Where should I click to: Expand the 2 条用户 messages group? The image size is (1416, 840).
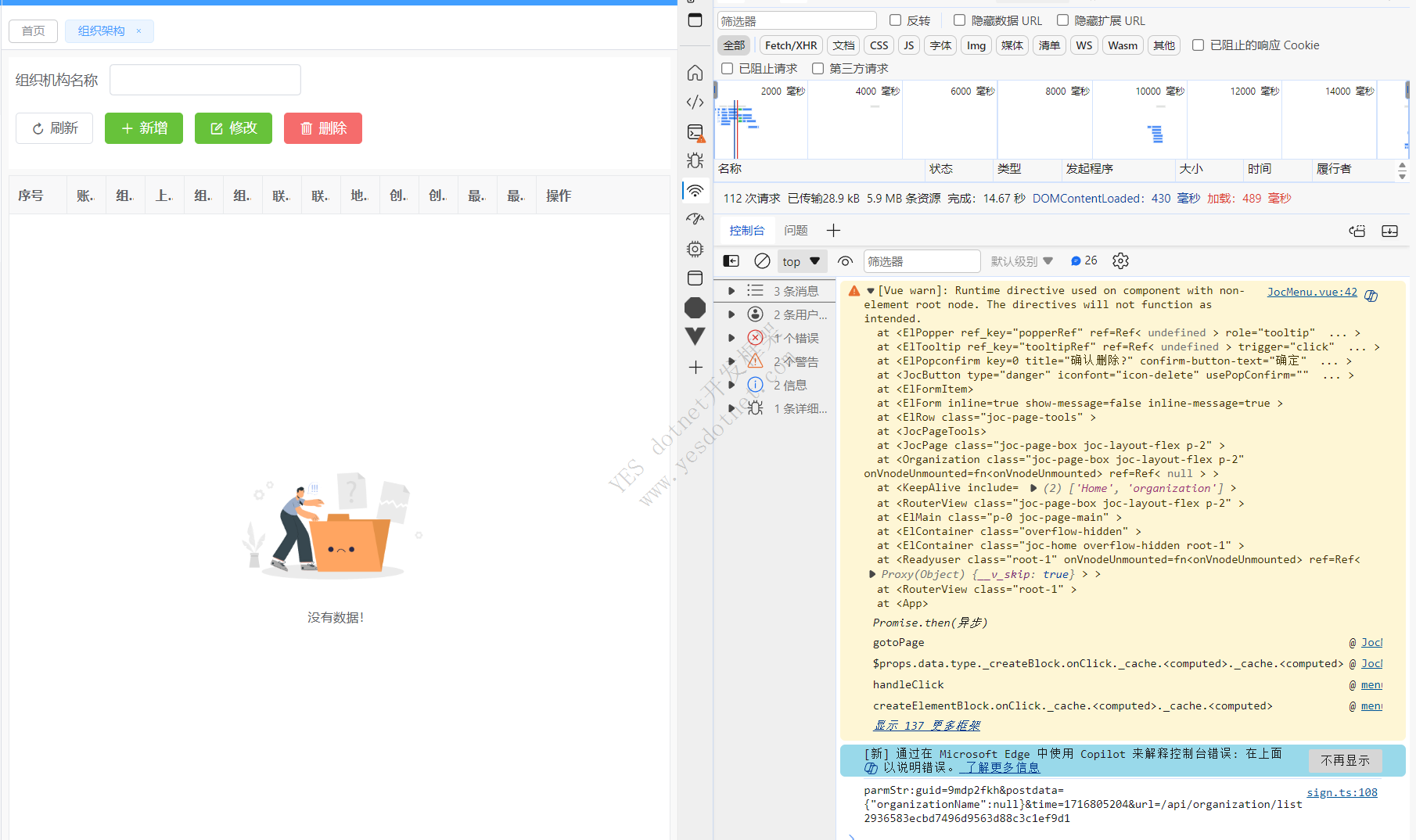tap(731, 314)
